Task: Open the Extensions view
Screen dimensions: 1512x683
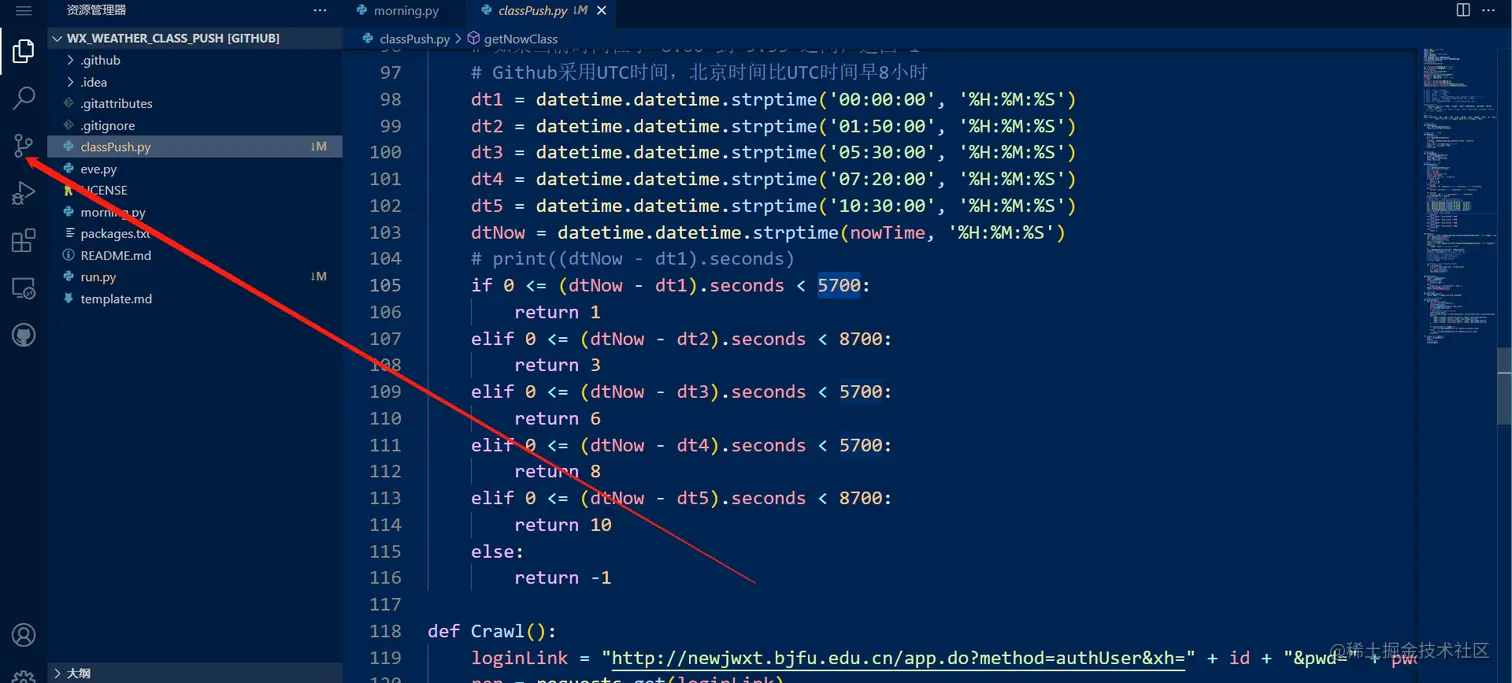Action: point(23,241)
